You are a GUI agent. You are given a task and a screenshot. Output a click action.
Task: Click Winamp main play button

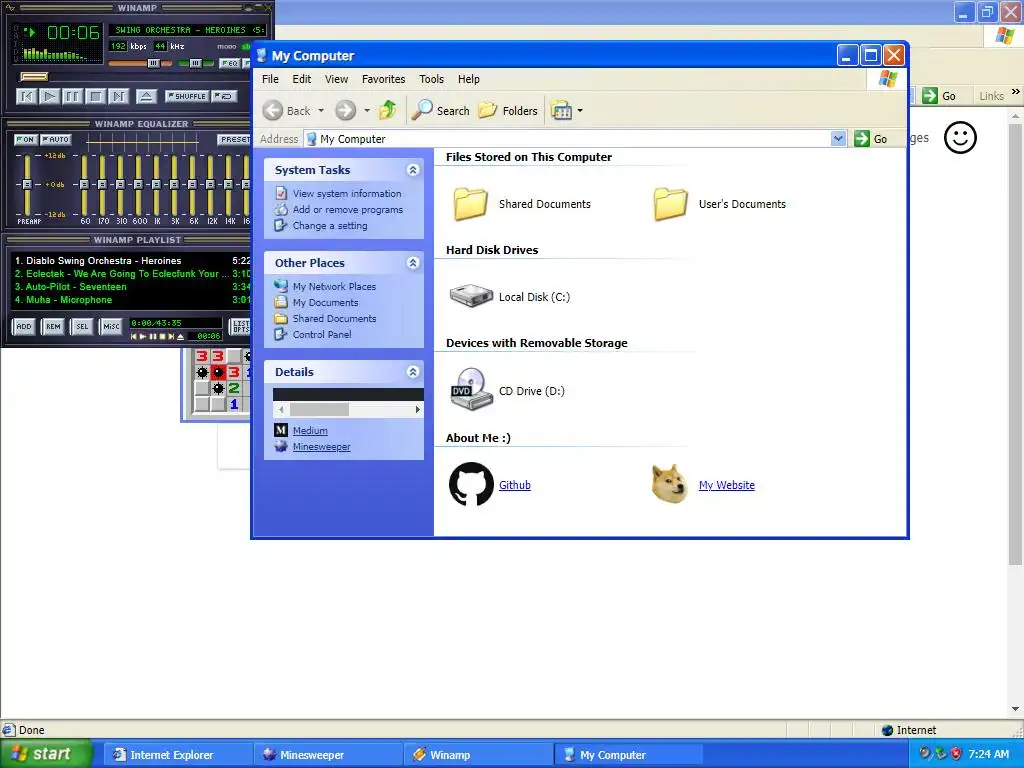(49, 97)
